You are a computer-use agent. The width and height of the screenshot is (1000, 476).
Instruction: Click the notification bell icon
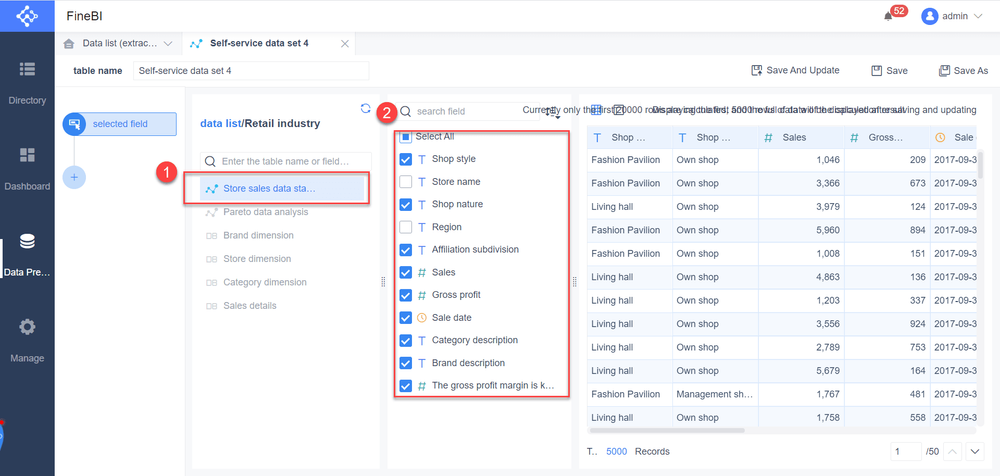(887, 16)
